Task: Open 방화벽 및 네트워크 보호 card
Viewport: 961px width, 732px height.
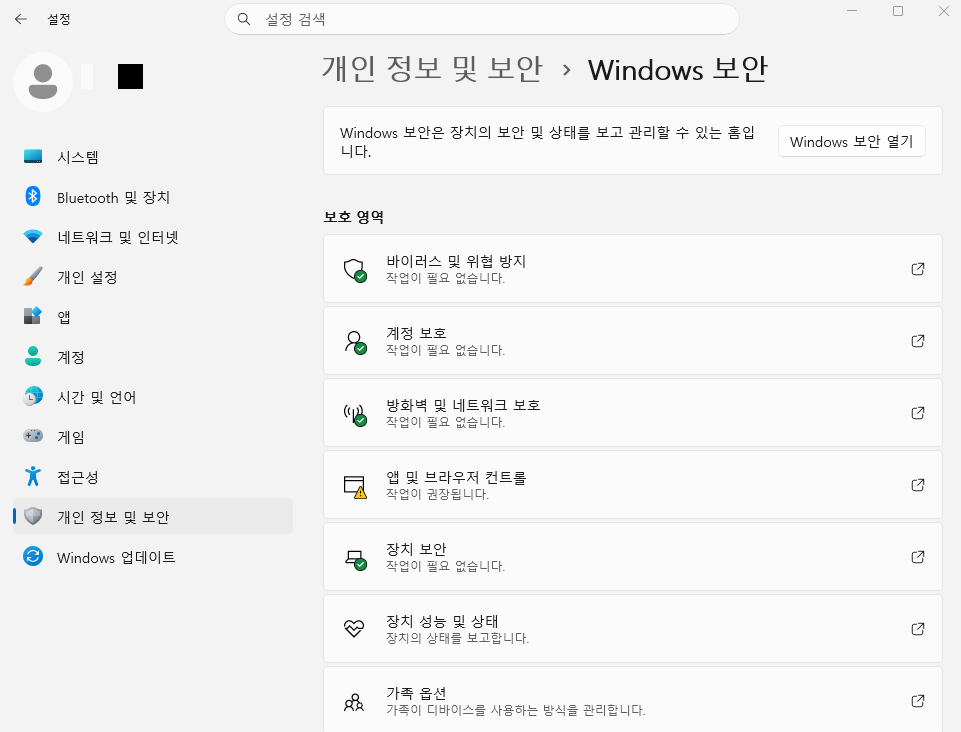Action: pyautogui.click(x=632, y=413)
